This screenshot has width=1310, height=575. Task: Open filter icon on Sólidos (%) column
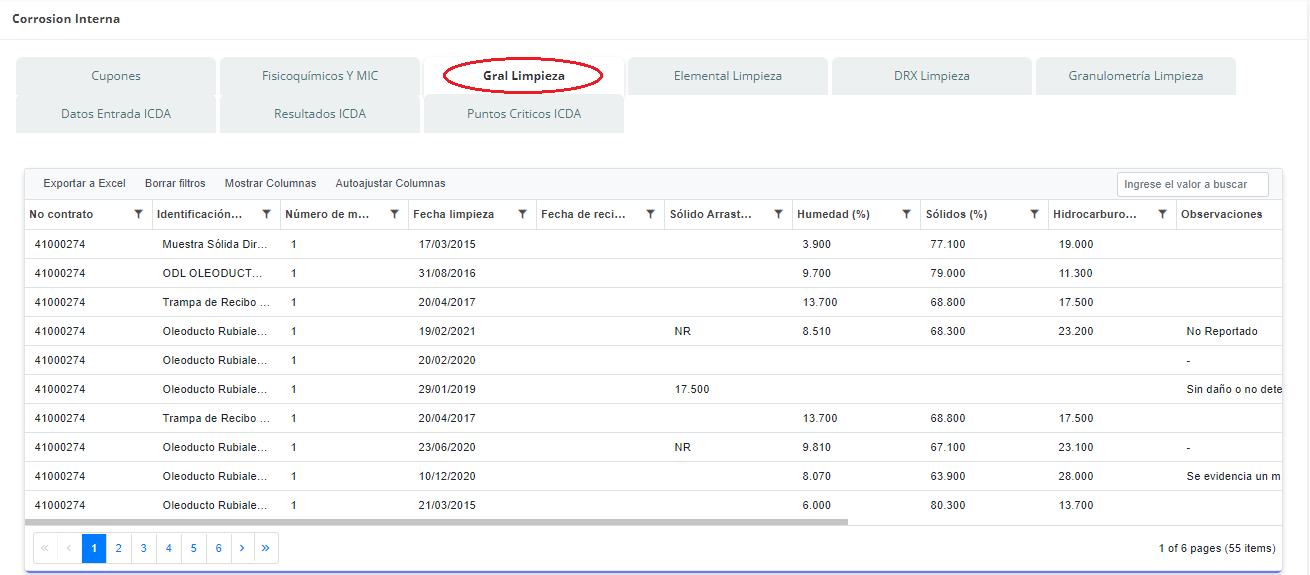point(1034,214)
